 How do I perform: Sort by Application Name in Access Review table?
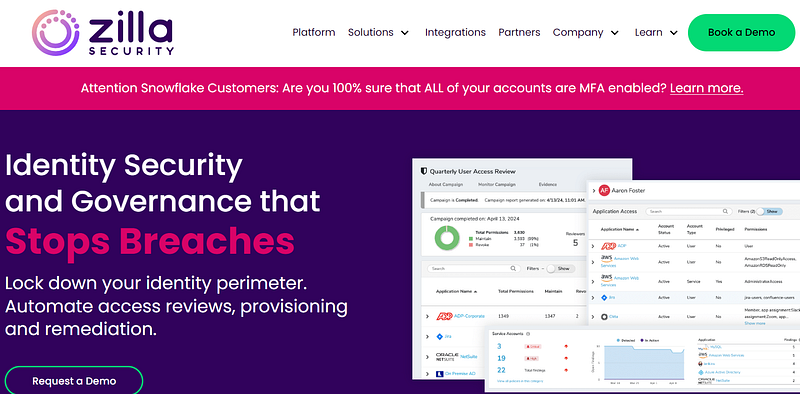457,291
